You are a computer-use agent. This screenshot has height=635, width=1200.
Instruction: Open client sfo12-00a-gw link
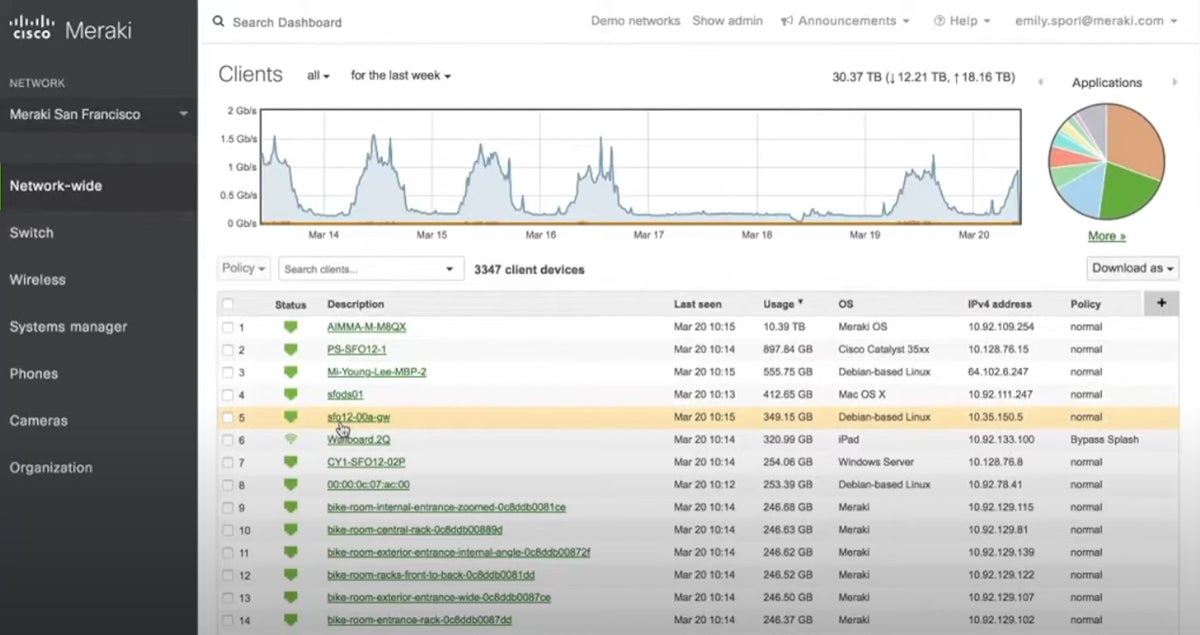[x=358, y=417]
